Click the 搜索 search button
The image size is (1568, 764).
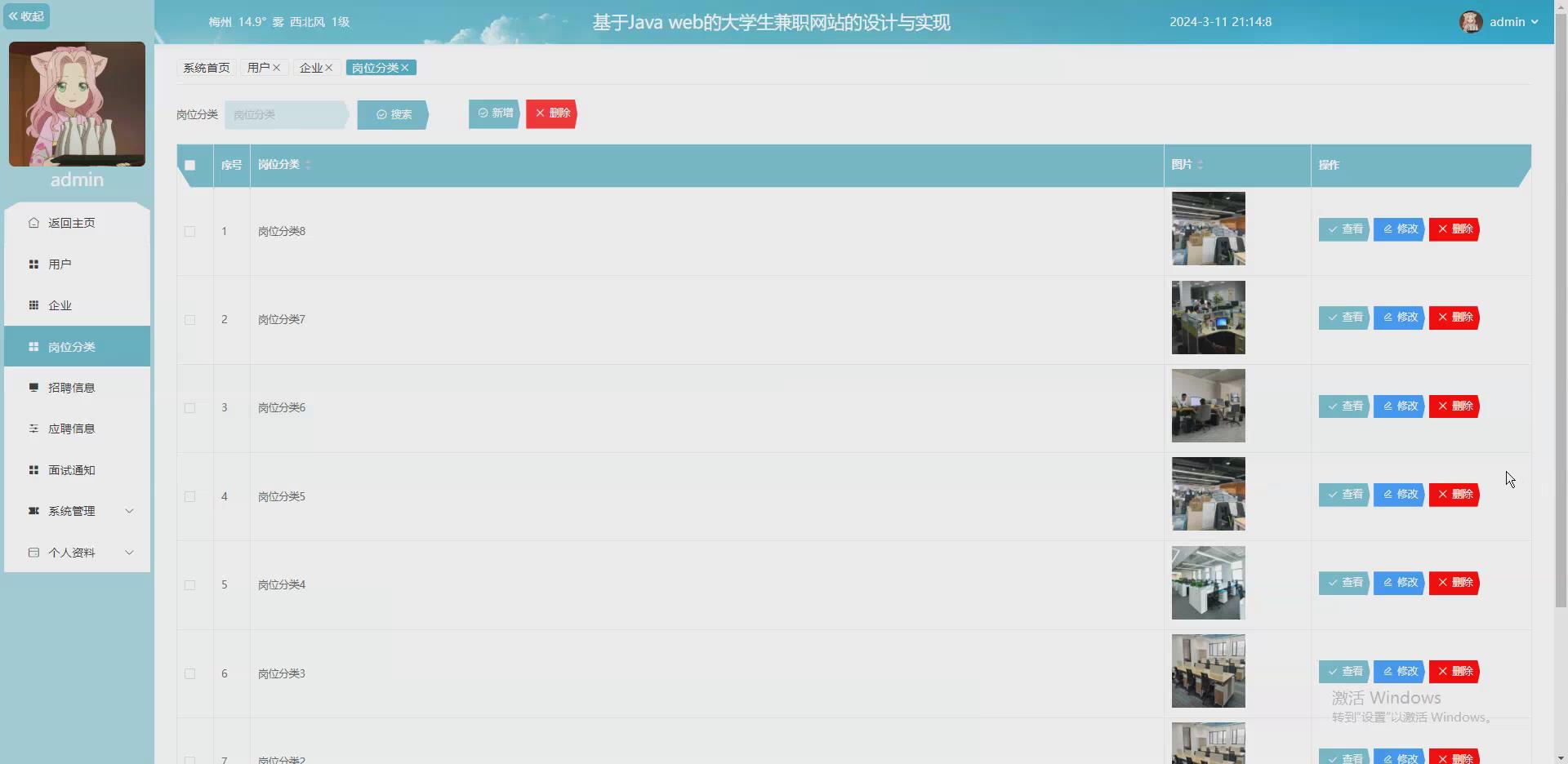click(393, 115)
